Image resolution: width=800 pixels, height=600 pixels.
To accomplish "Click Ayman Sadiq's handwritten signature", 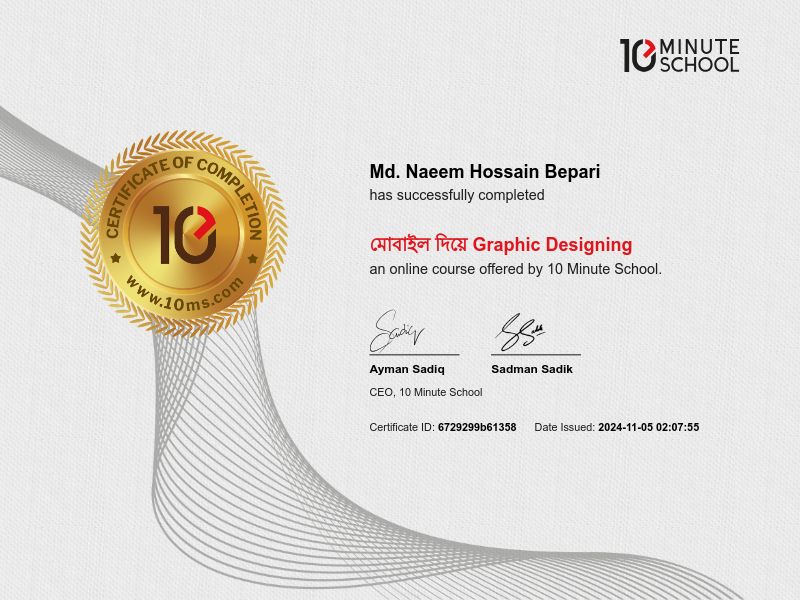I will (397, 329).
